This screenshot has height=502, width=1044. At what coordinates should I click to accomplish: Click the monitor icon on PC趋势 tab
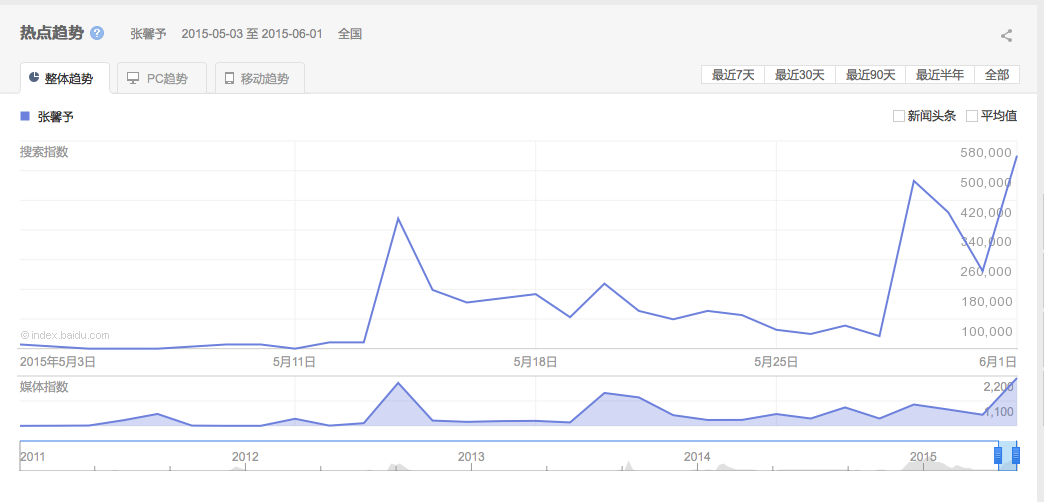[133, 78]
